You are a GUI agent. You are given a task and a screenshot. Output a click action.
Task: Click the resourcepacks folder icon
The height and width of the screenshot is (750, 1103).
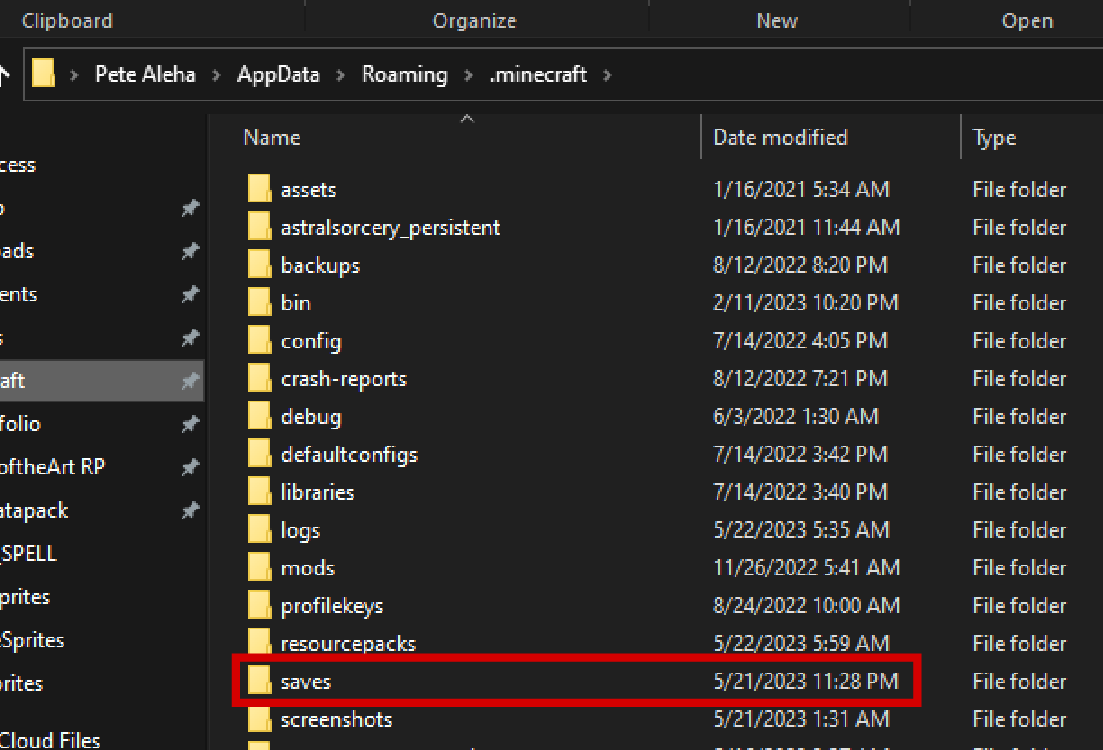[x=260, y=642]
